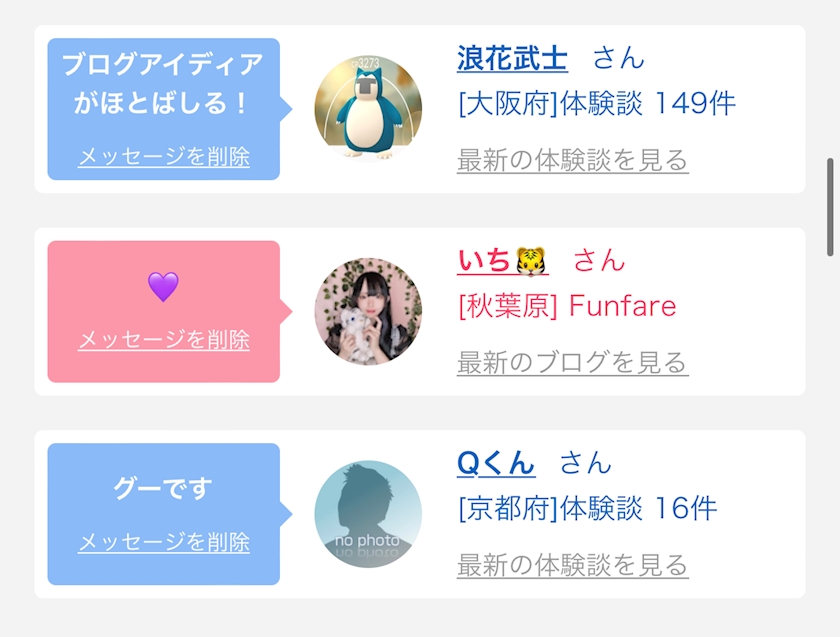This screenshot has height=637, width=840.
Task: Click いち's profile photo
Action: coord(368,312)
